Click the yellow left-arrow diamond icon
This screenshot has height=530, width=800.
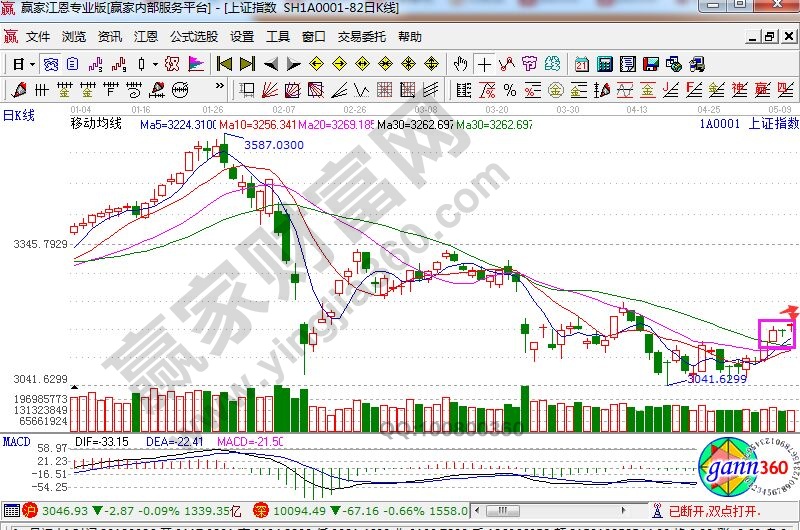click(x=317, y=64)
